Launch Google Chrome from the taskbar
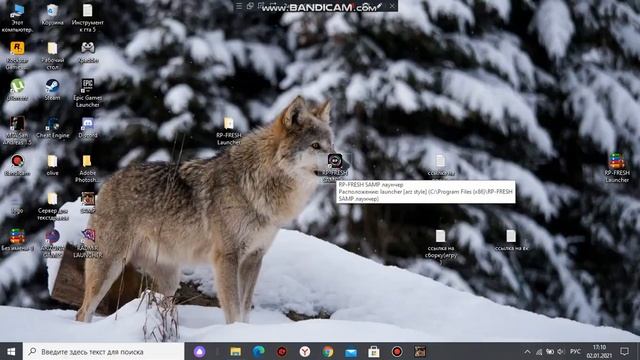 click(x=327, y=351)
